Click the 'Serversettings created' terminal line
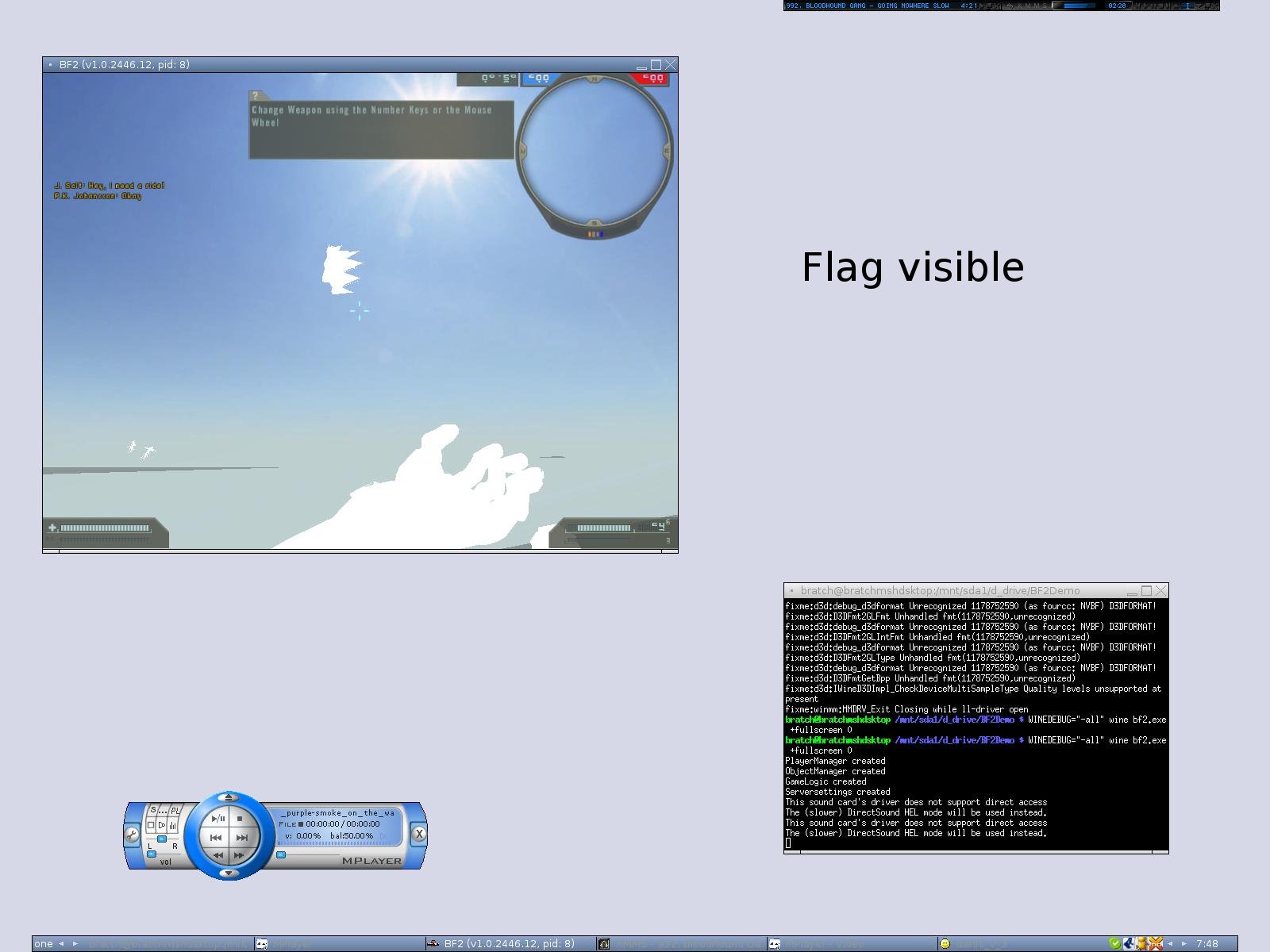This screenshot has height=952, width=1270. click(837, 792)
